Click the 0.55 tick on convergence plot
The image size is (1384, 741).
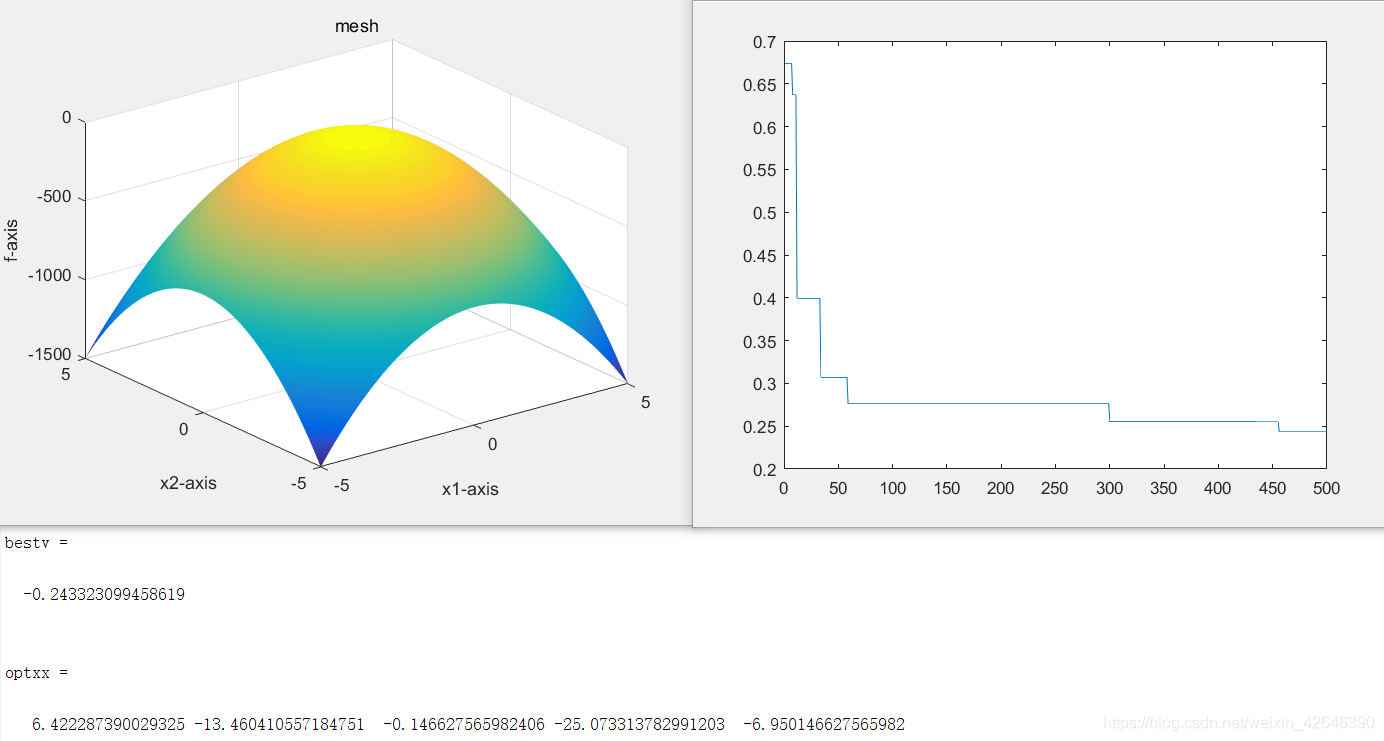[760, 170]
